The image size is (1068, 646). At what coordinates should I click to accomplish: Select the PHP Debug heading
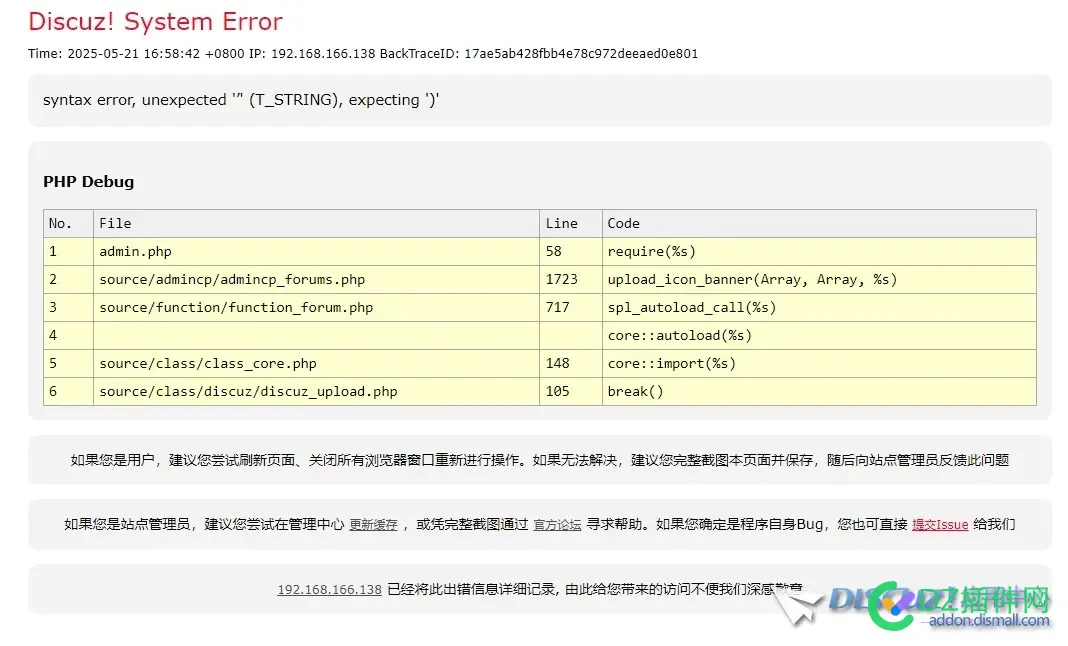coord(89,182)
